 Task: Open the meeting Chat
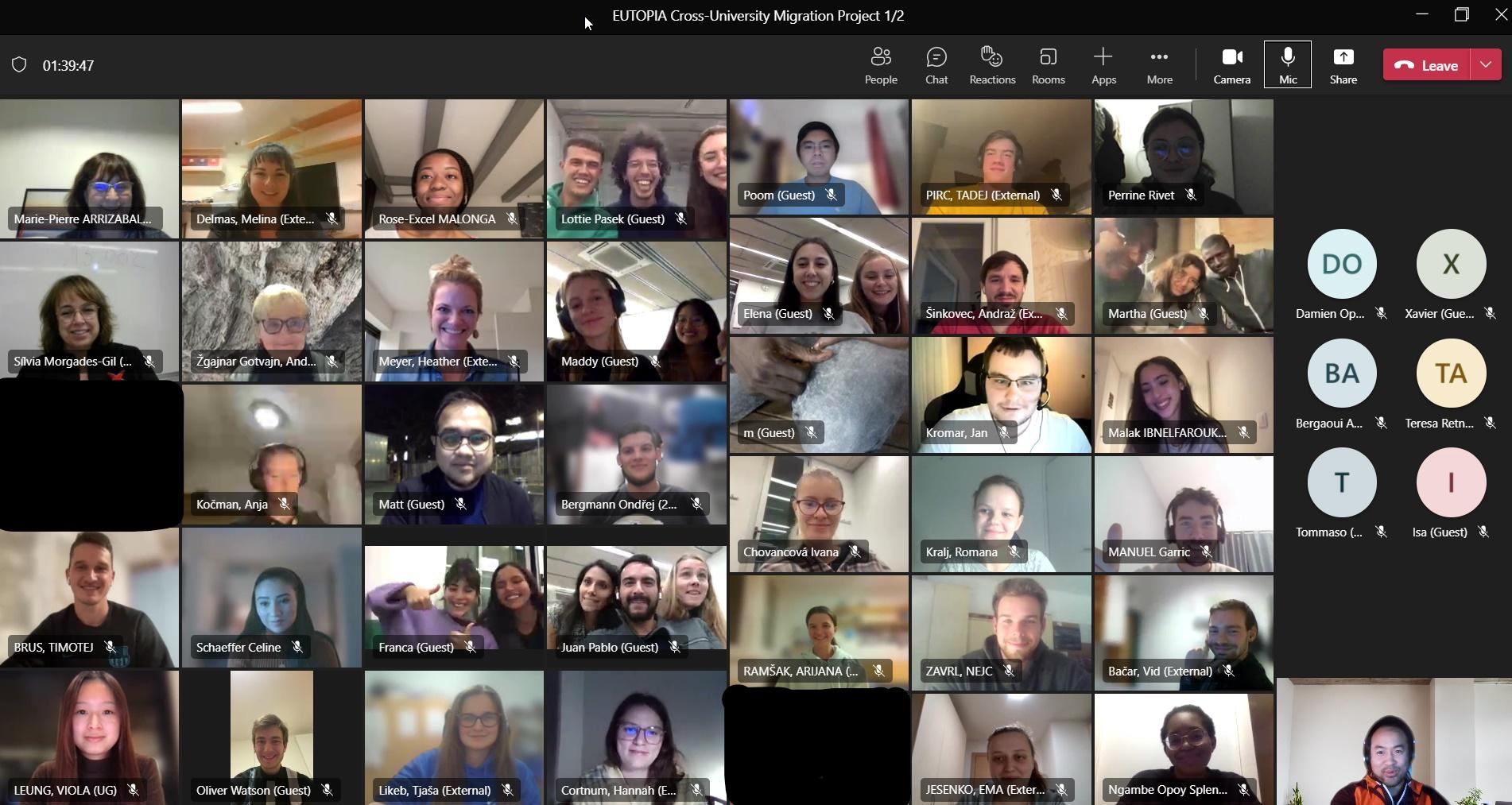click(936, 65)
